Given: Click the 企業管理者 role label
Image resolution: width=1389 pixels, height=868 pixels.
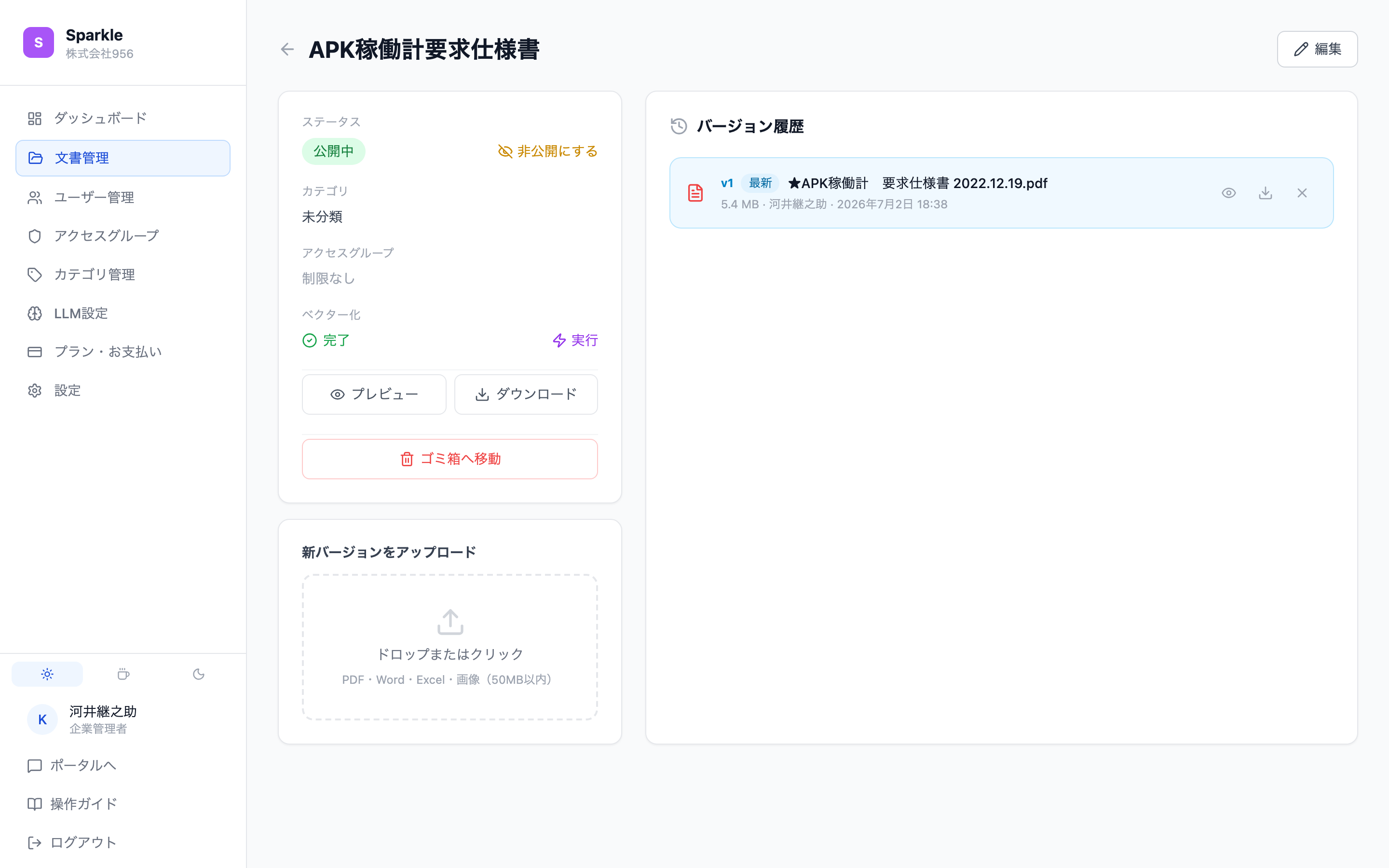Looking at the screenshot, I should (x=98, y=729).
